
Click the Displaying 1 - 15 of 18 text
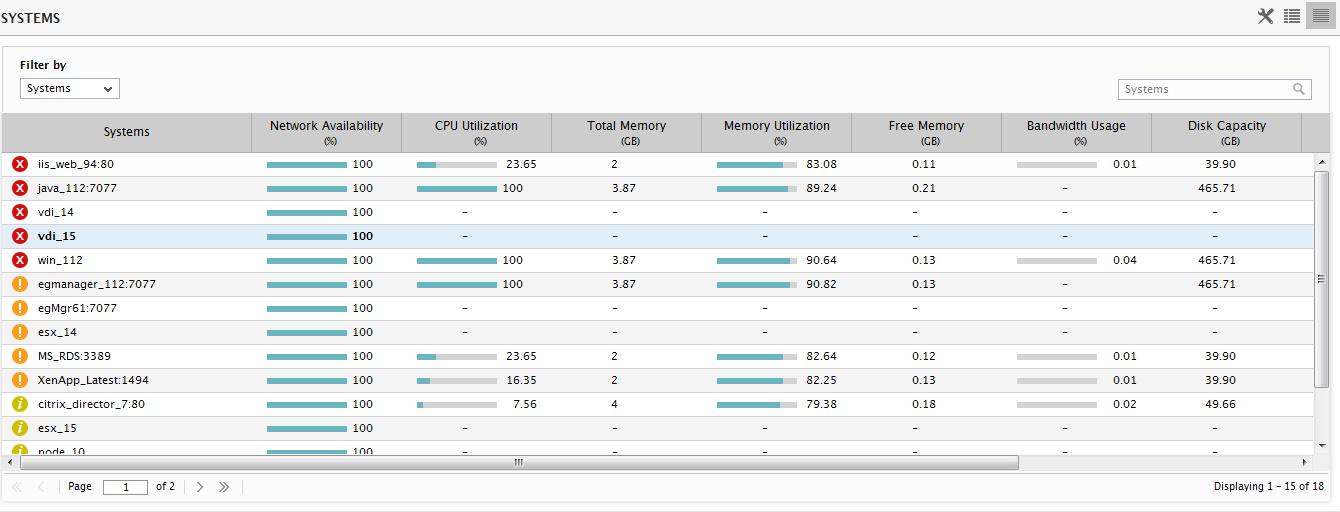(x=1270, y=487)
